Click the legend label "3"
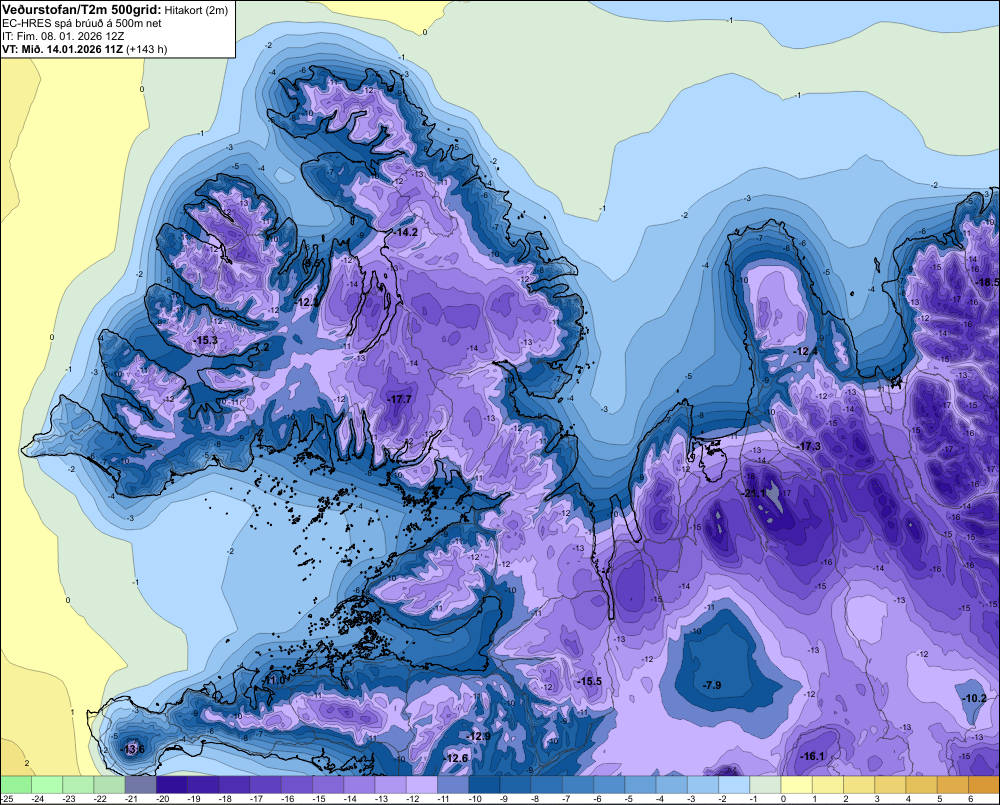This screenshot has height=805, width=1000. tap(877, 799)
